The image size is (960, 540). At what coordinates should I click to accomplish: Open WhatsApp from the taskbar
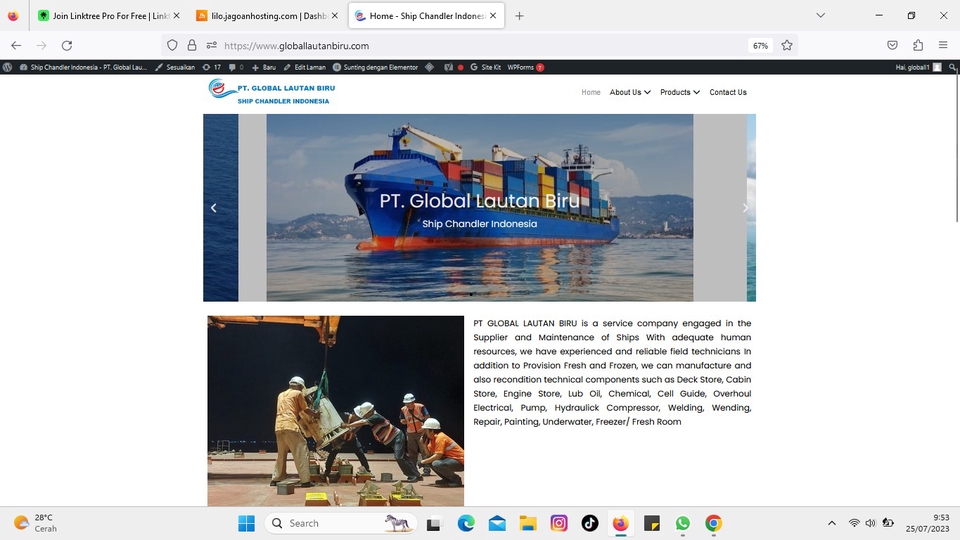pos(683,523)
